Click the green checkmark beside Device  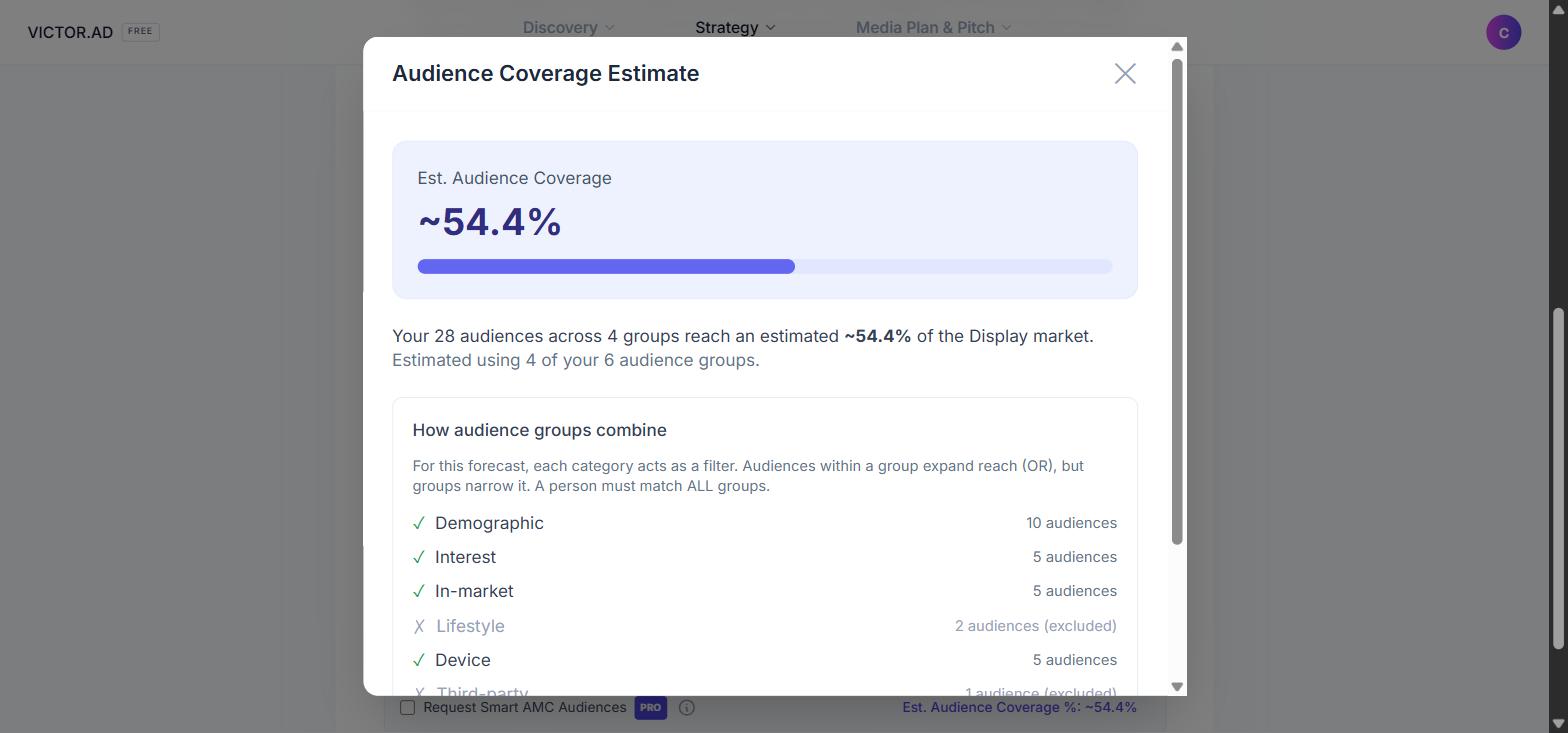click(x=419, y=660)
